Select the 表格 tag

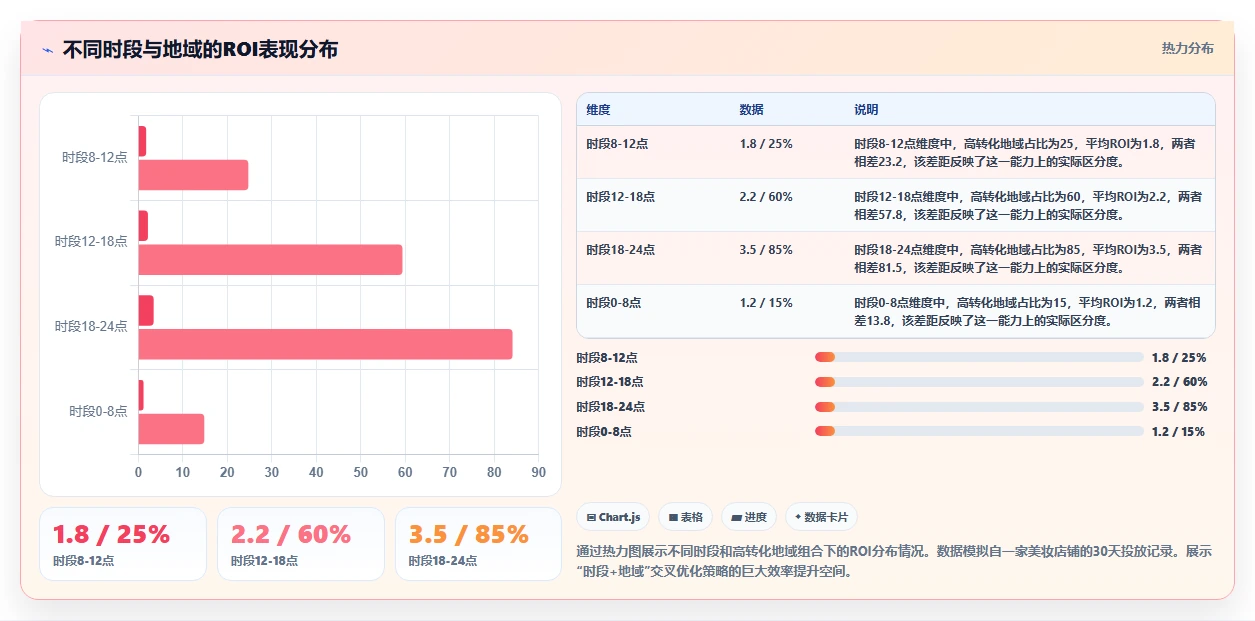click(685, 517)
